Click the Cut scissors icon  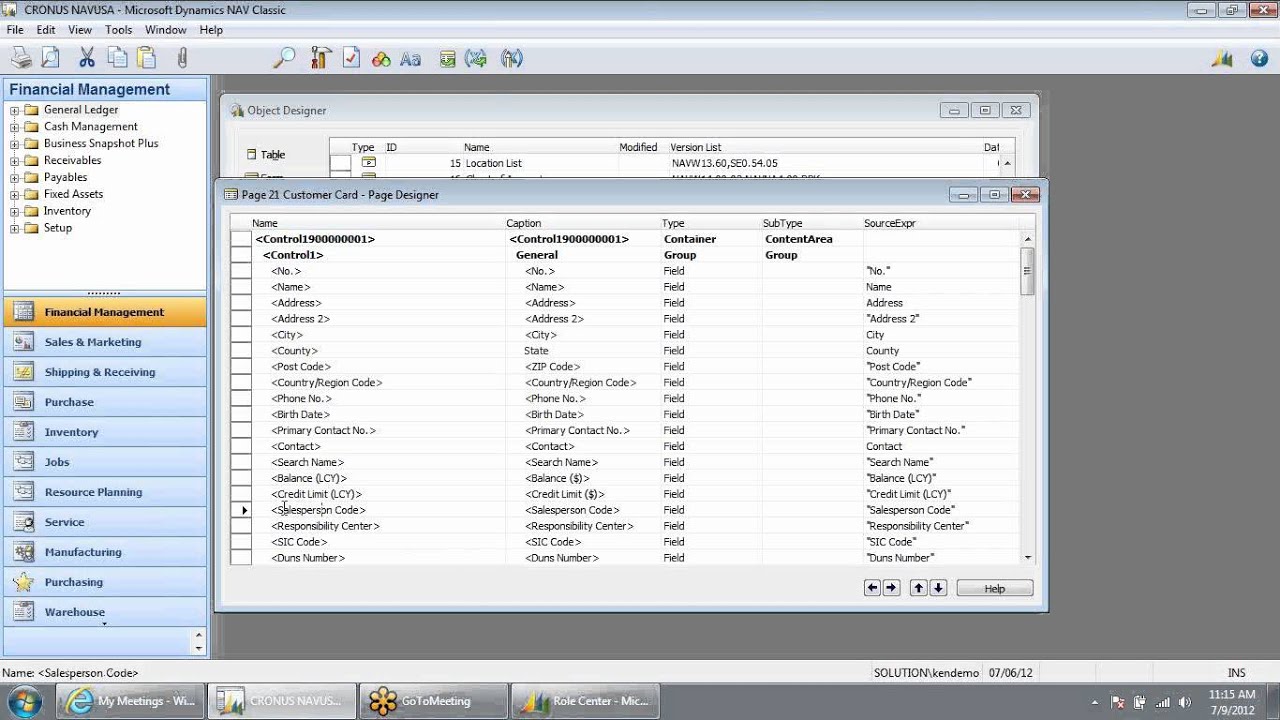pyautogui.click(x=87, y=58)
